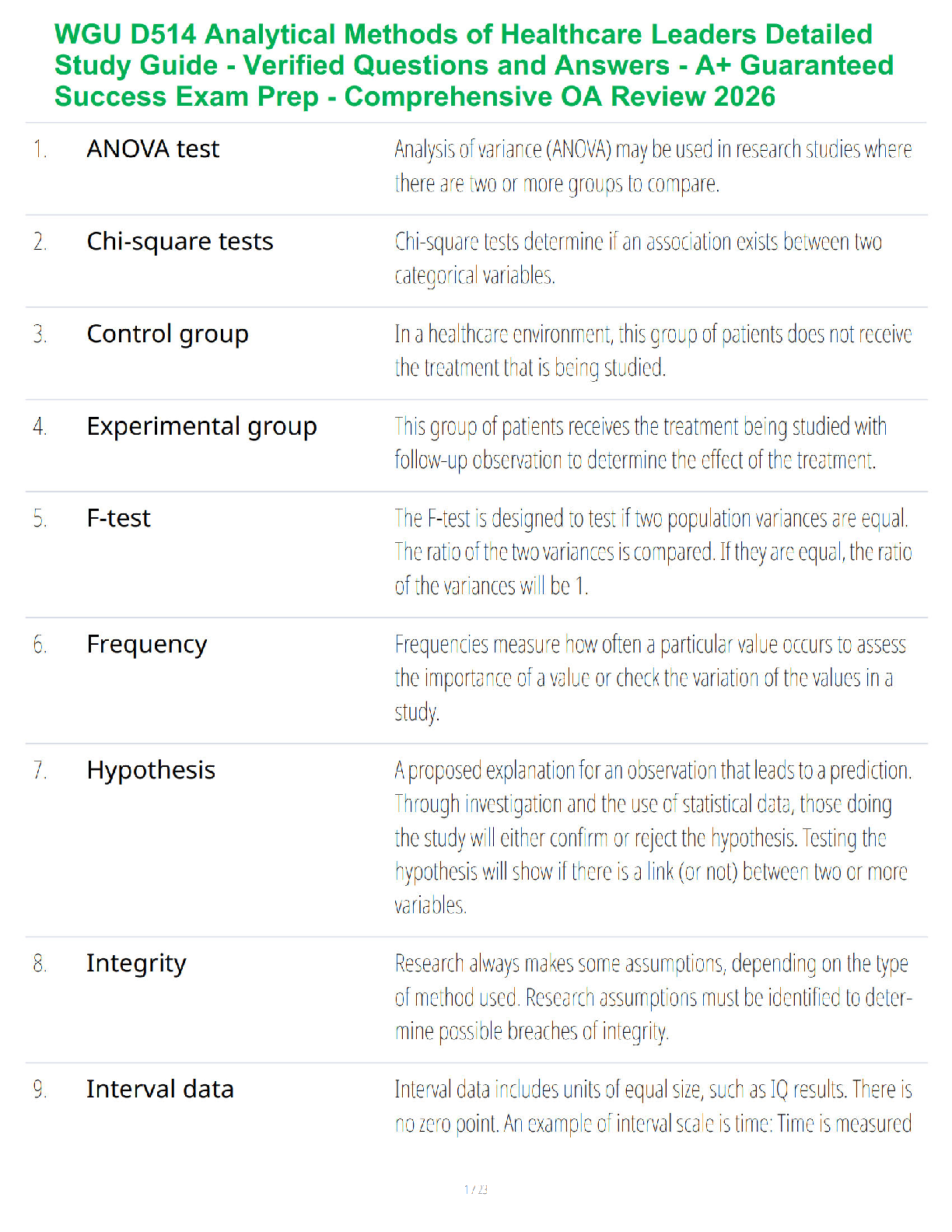Click the Interval data IQ results definition

click(x=653, y=1106)
